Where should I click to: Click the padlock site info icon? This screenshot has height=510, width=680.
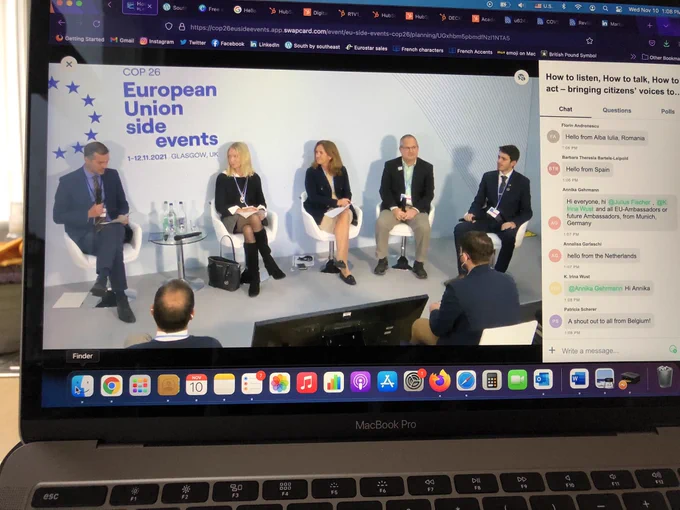pyautogui.click(x=182, y=27)
